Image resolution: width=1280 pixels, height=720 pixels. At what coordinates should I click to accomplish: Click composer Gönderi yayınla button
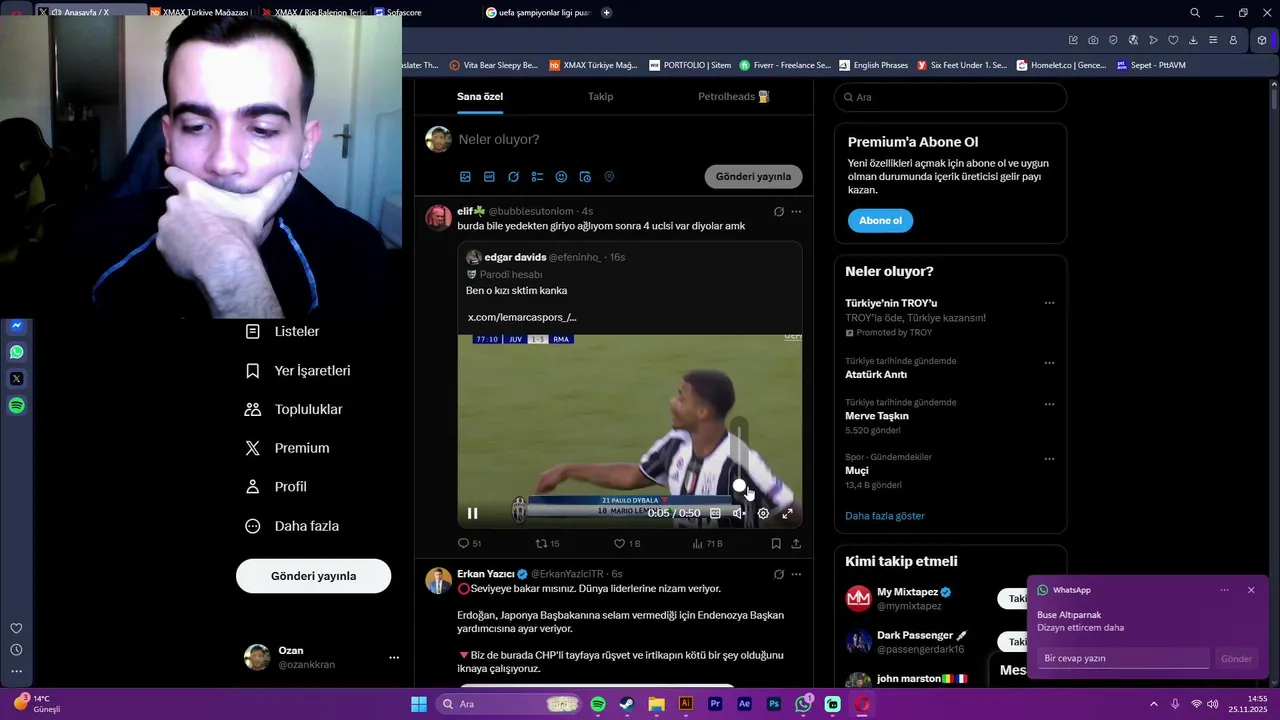pyautogui.click(x=753, y=177)
